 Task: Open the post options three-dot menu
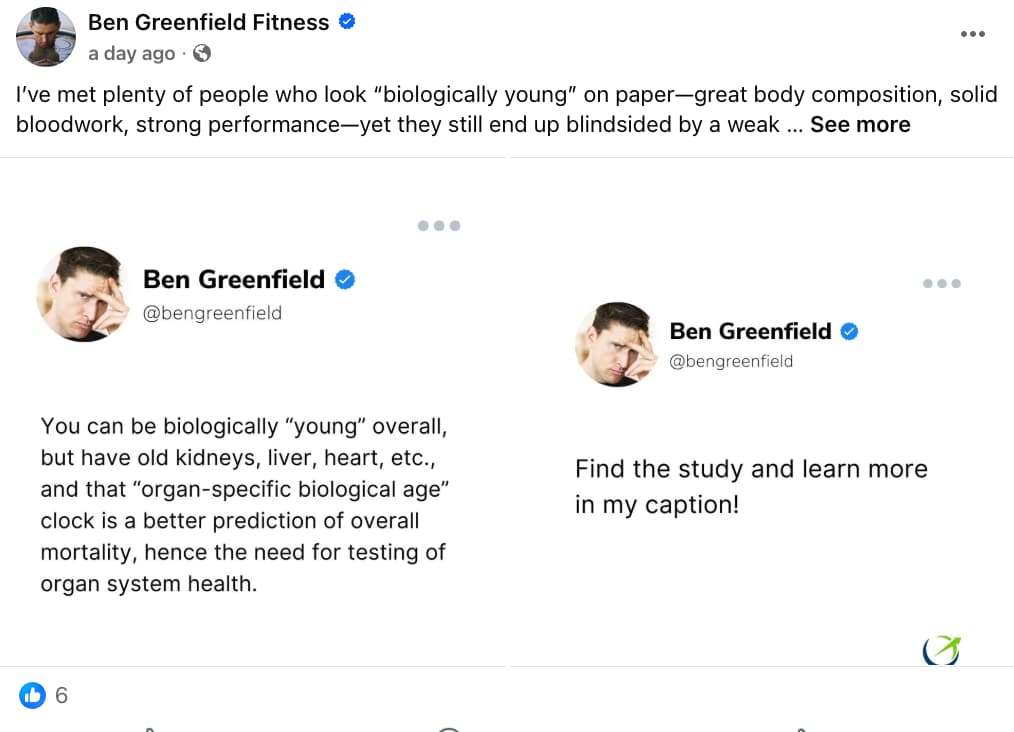click(972, 34)
